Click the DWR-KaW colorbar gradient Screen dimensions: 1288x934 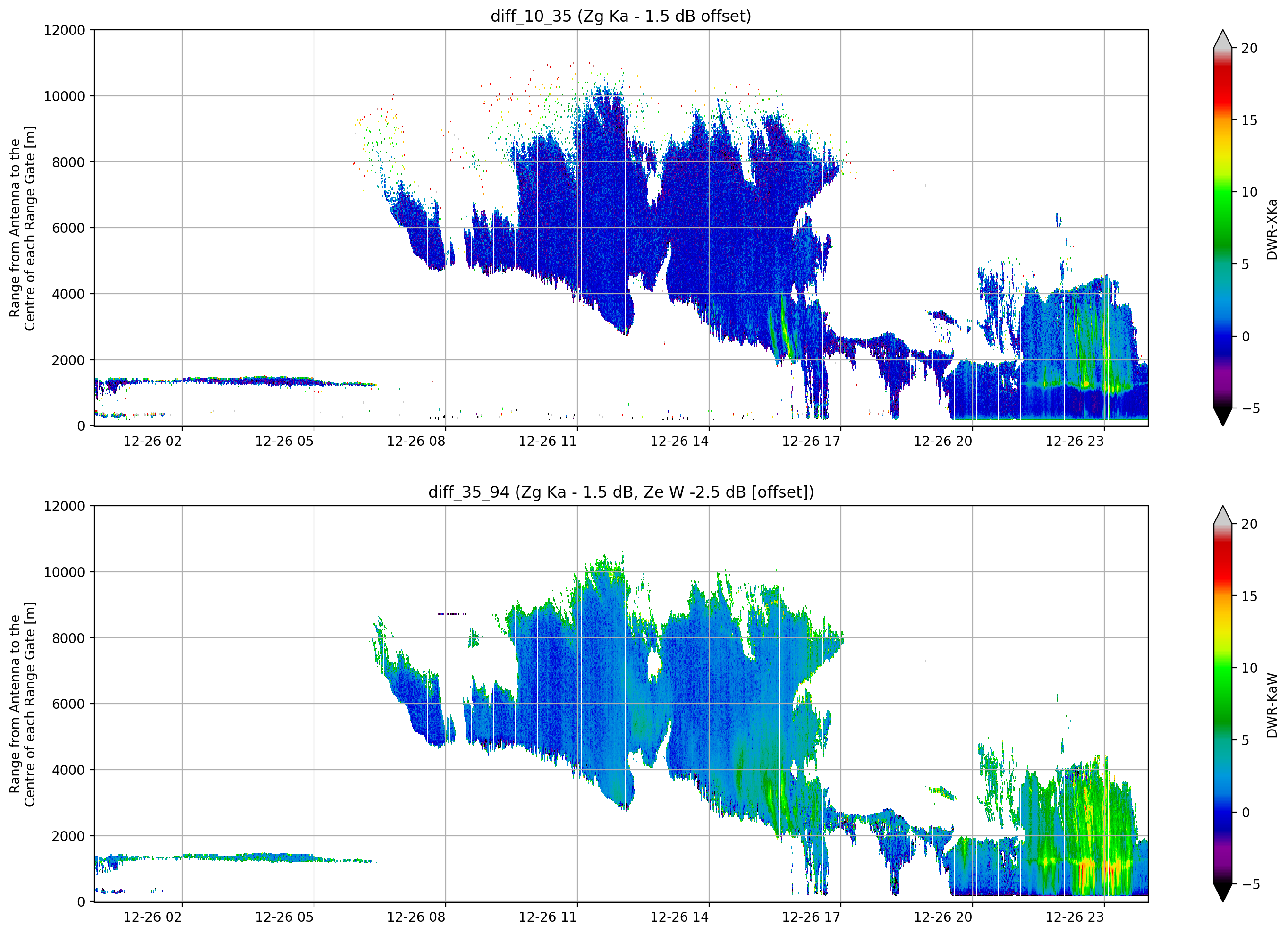pos(1223,704)
